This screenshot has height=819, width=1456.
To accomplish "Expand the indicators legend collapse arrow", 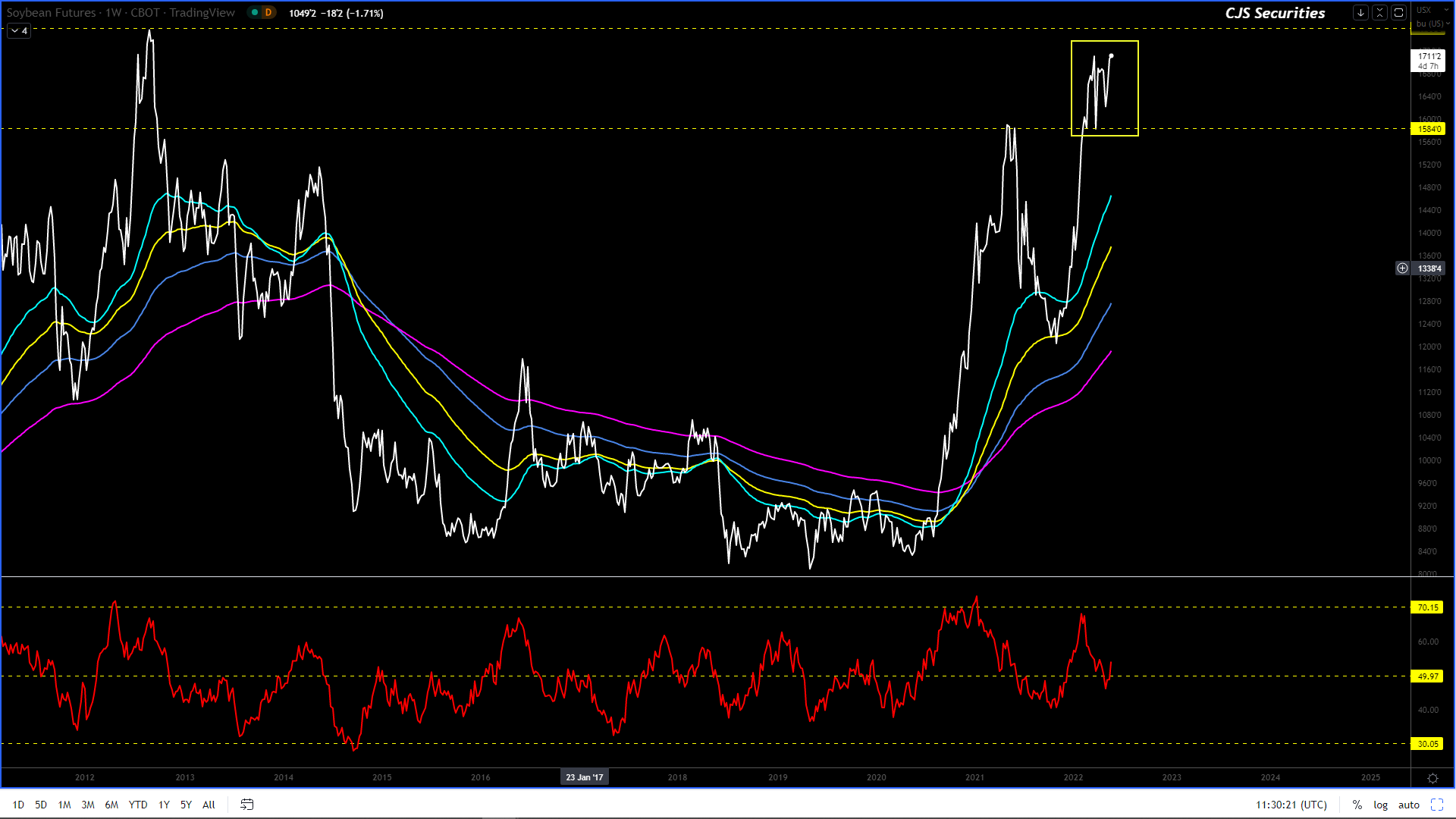I will coord(19,31).
